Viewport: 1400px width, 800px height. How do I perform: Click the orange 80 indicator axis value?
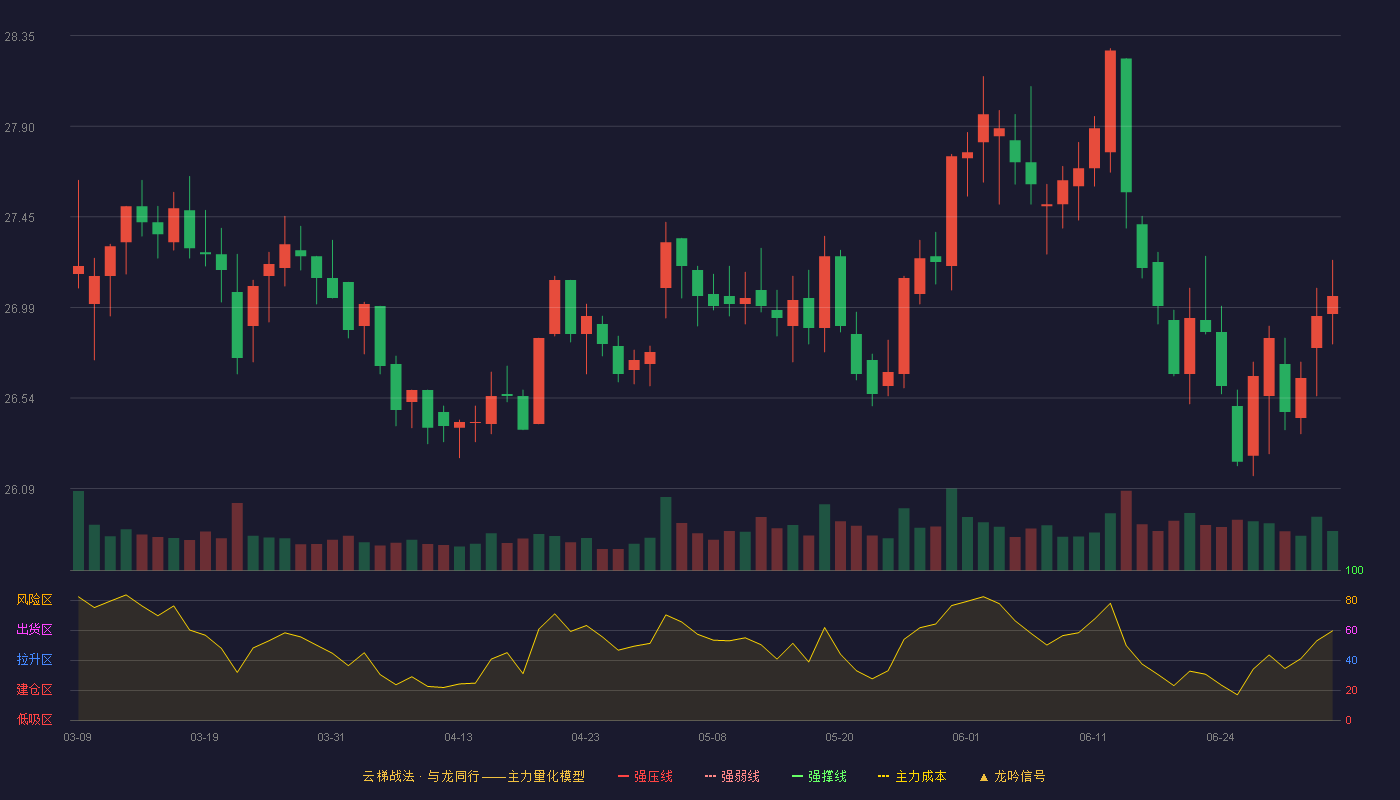pos(1351,600)
